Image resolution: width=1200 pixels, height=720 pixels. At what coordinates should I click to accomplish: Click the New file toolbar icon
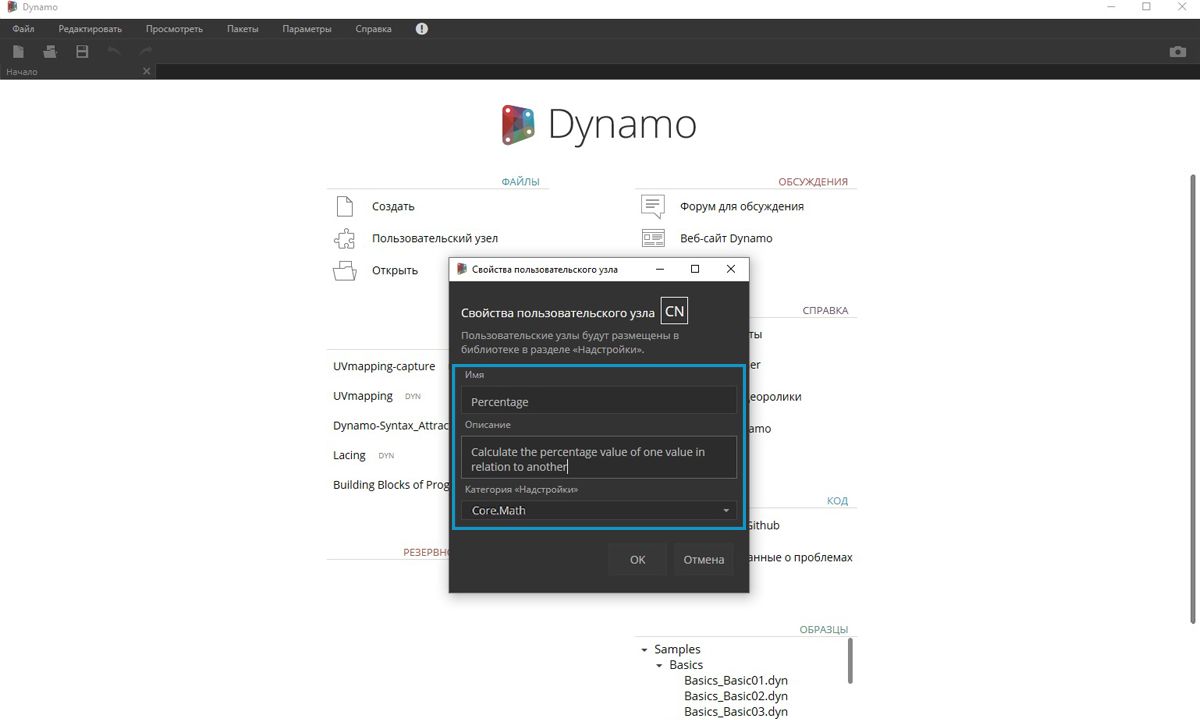pyautogui.click(x=18, y=51)
